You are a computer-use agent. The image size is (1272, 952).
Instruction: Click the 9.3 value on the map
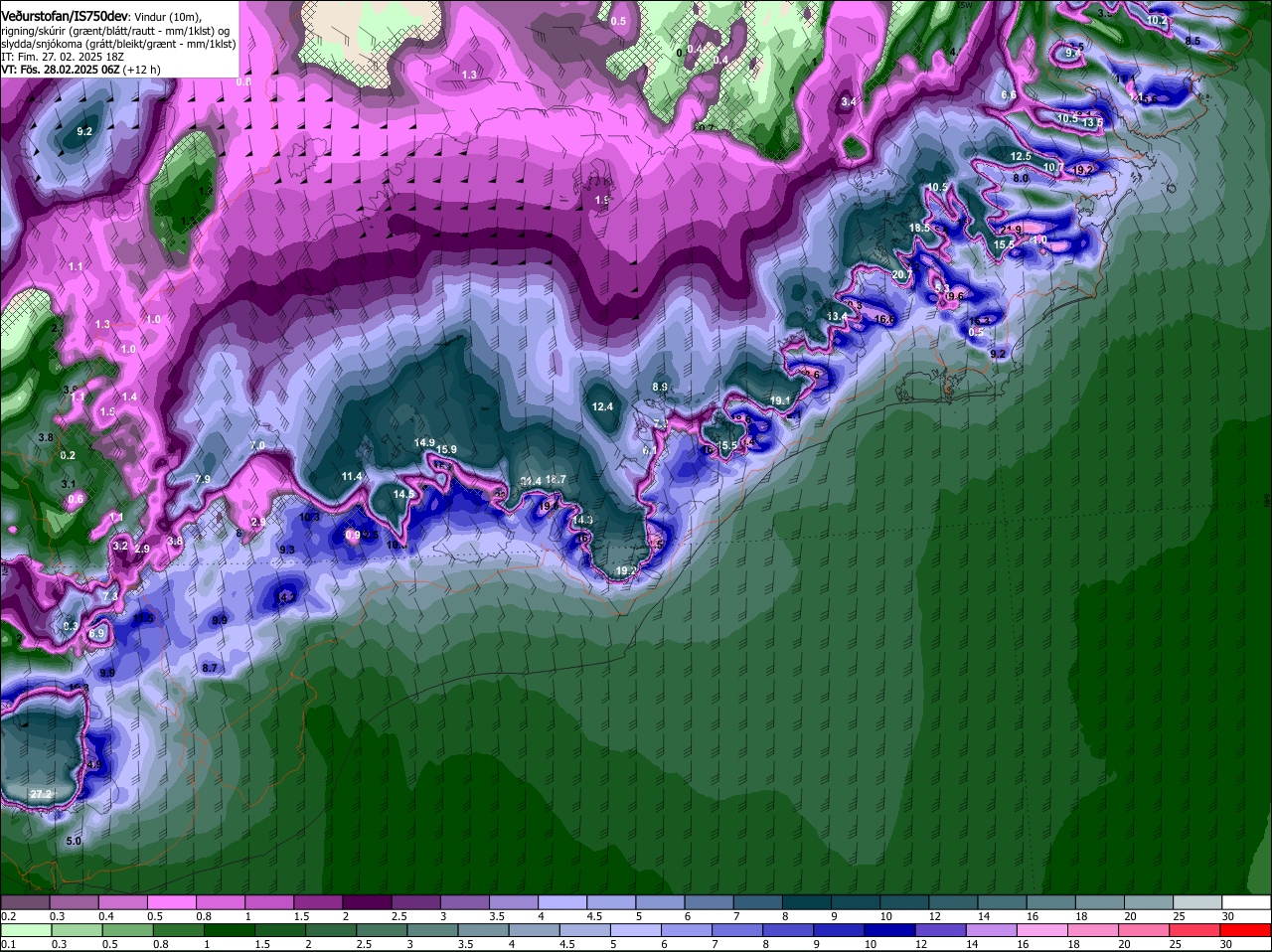point(287,549)
